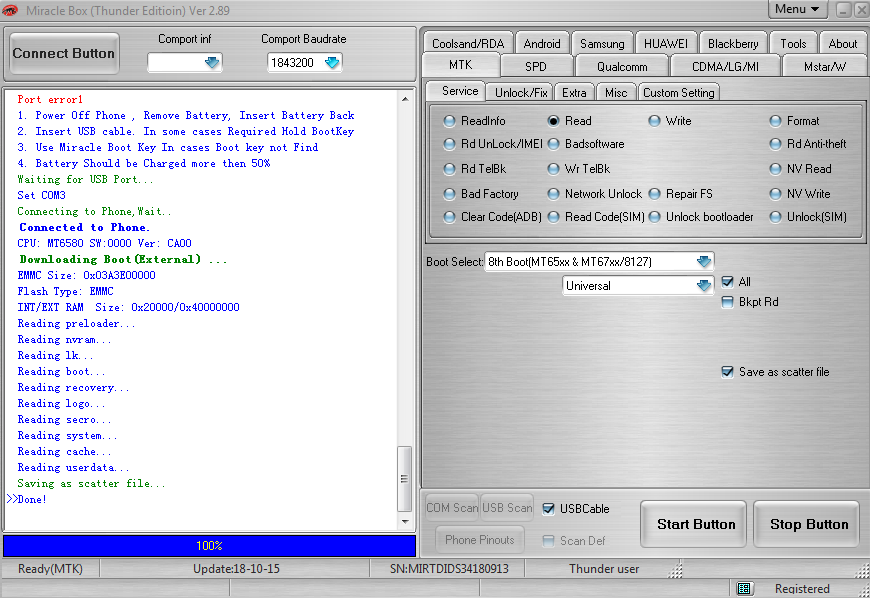Select the Rd TelBk radio option
Image resolution: width=870 pixels, height=598 pixels.
[x=449, y=169]
